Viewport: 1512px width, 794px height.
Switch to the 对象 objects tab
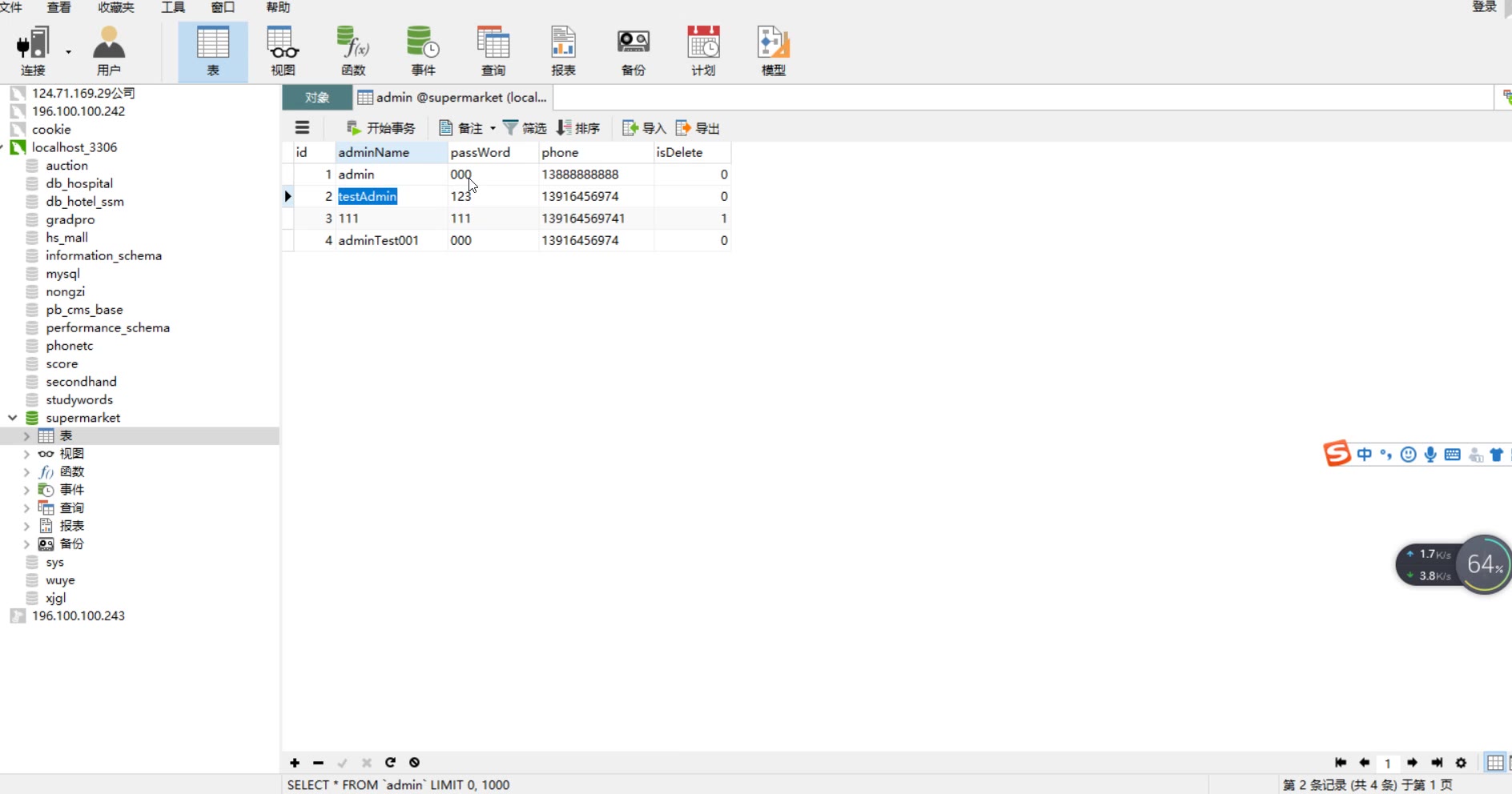[x=317, y=98]
